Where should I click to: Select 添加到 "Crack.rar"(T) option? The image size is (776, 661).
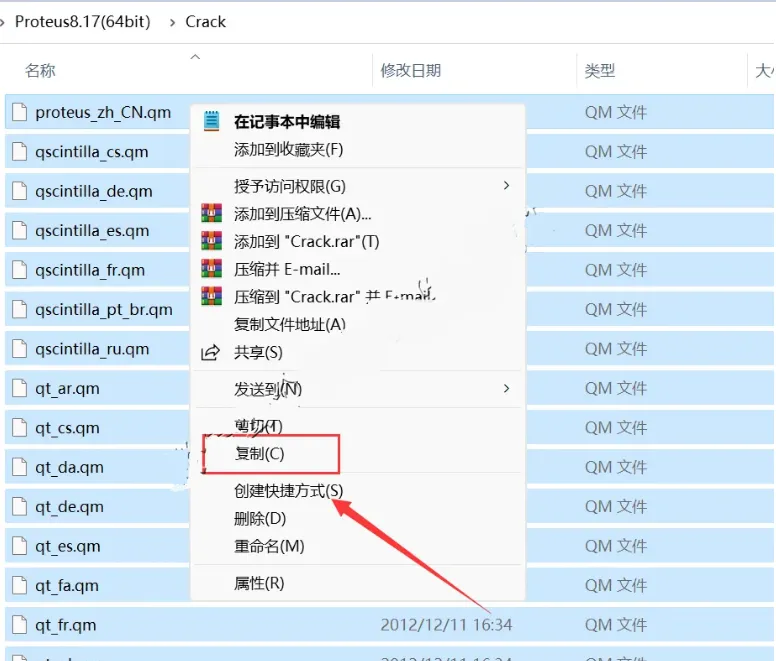[x=306, y=241]
